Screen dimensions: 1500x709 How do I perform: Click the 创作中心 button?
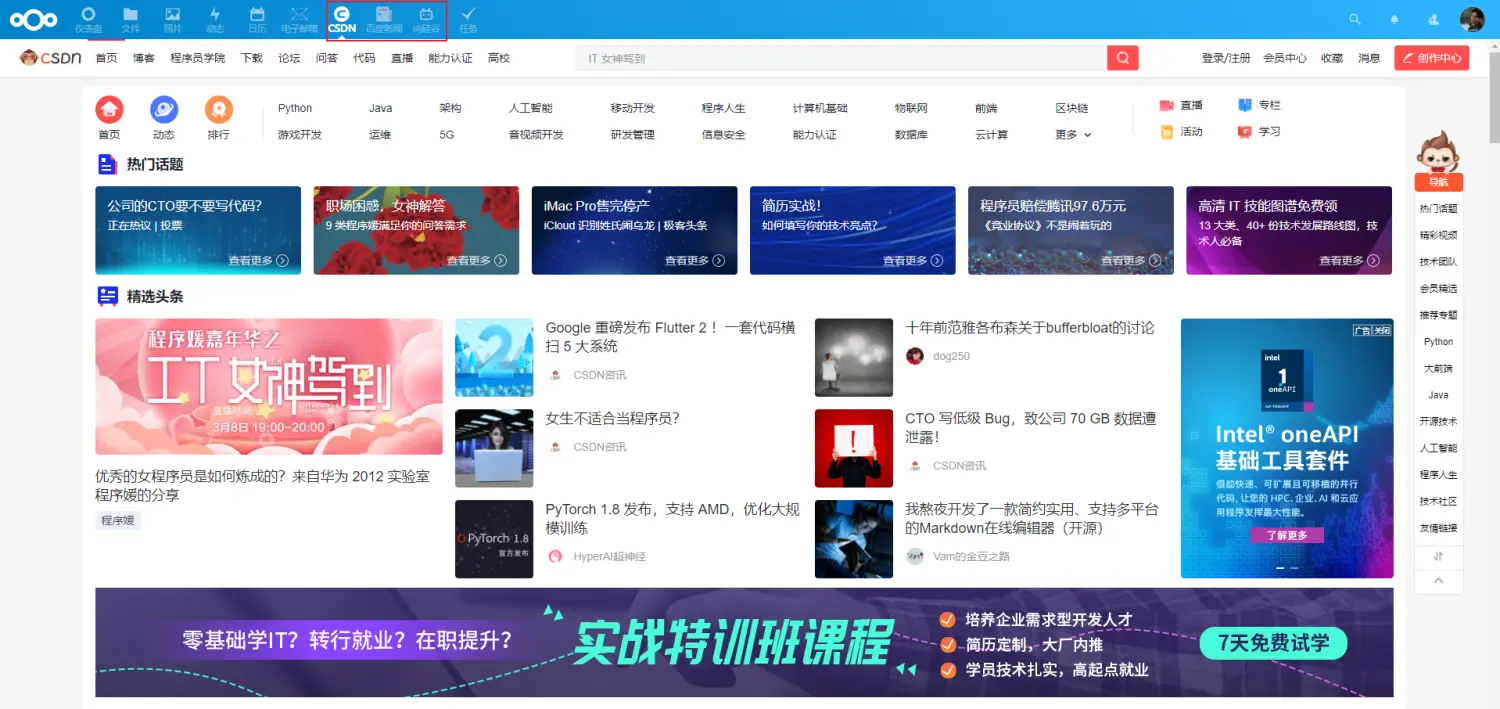(x=1431, y=57)
